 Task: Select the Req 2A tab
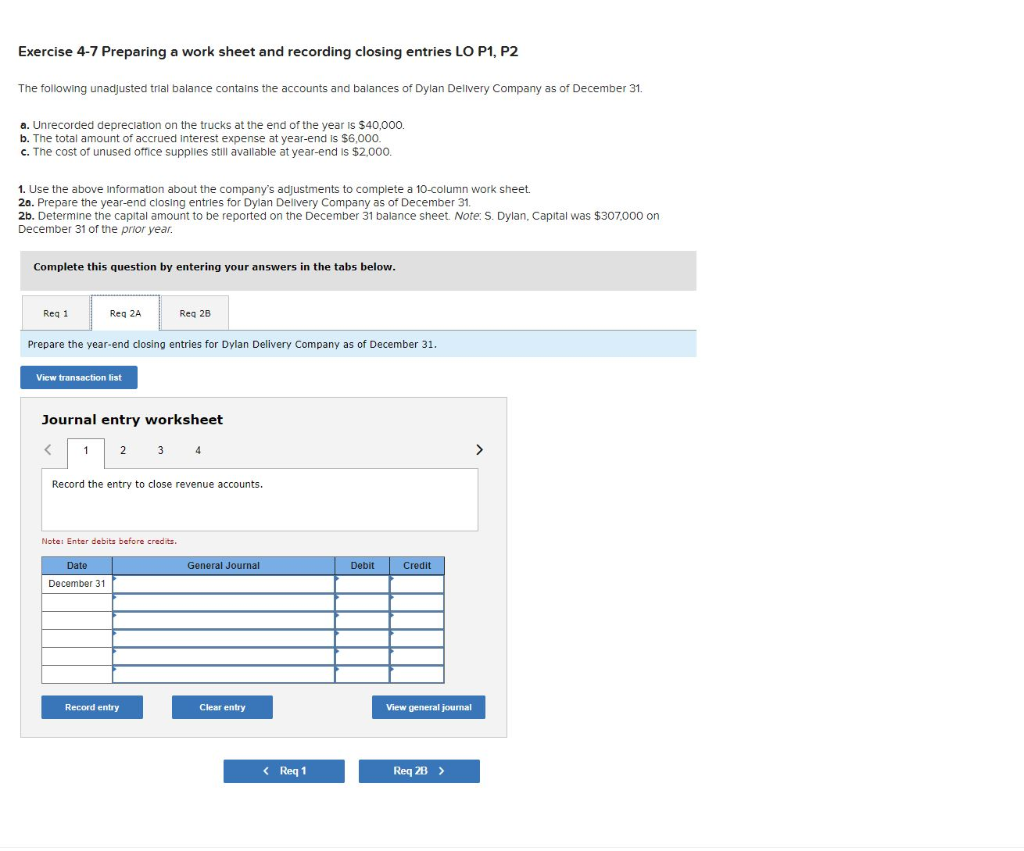click(124, 312)
